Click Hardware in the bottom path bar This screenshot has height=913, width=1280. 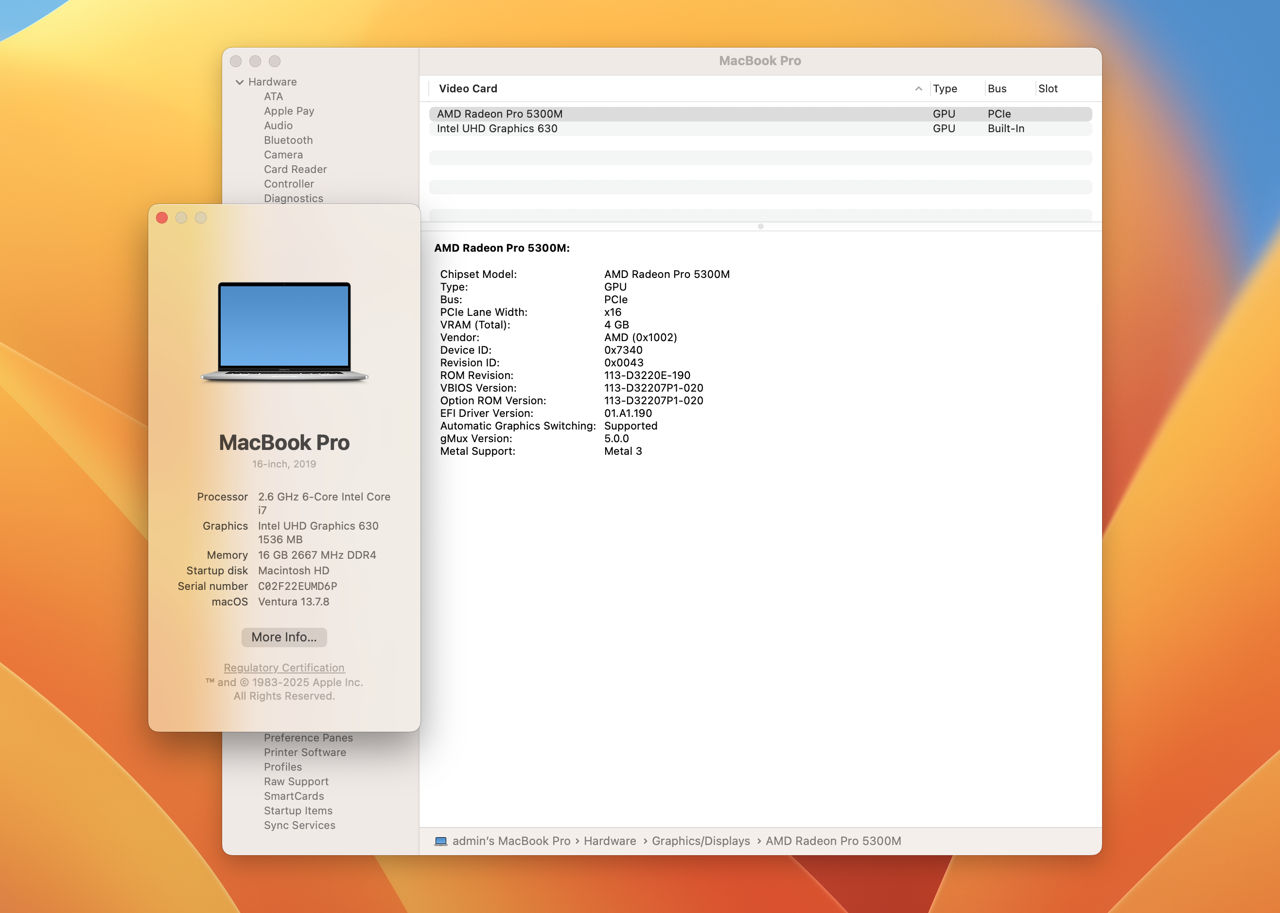(610, 841)
